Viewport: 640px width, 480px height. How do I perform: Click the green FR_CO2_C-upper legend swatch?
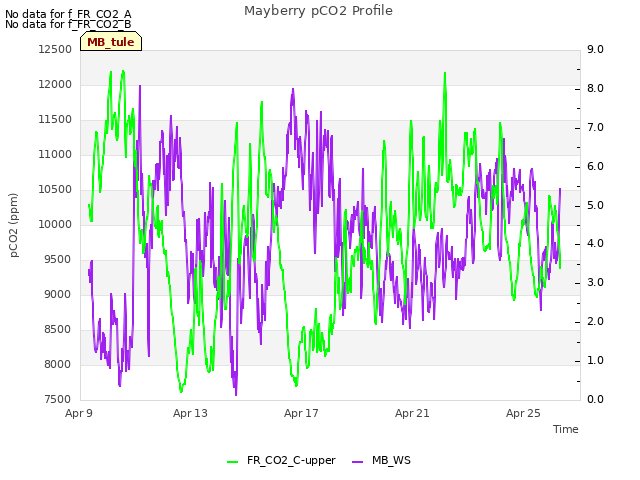tap(233, 462)
